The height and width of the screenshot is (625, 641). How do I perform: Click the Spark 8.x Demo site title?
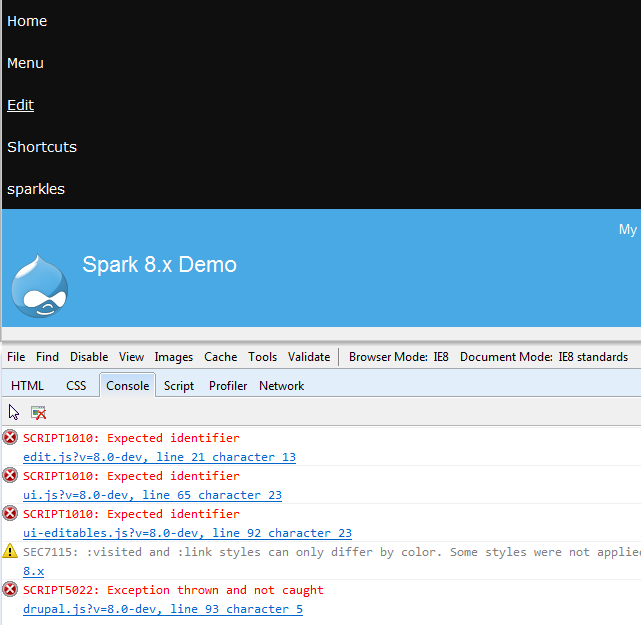pyautogui.click(x=159, y=264)
